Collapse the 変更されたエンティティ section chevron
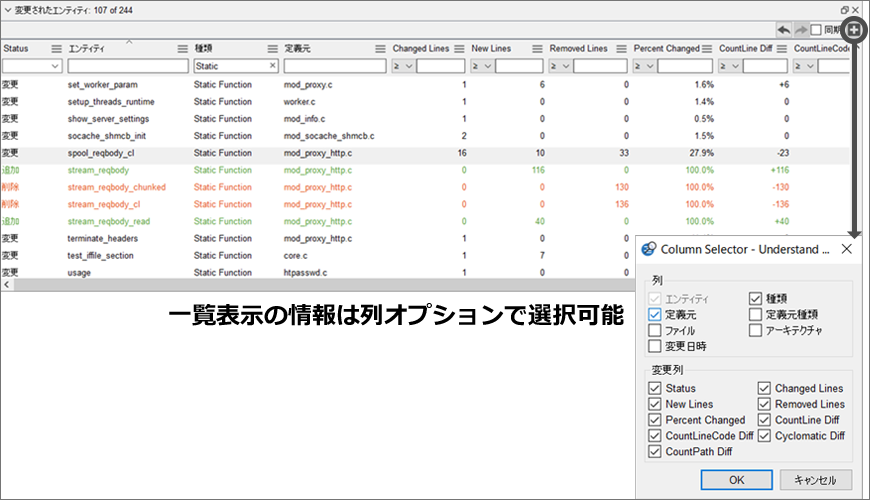Viewport: 870px width, 500px height. point(8,10)
